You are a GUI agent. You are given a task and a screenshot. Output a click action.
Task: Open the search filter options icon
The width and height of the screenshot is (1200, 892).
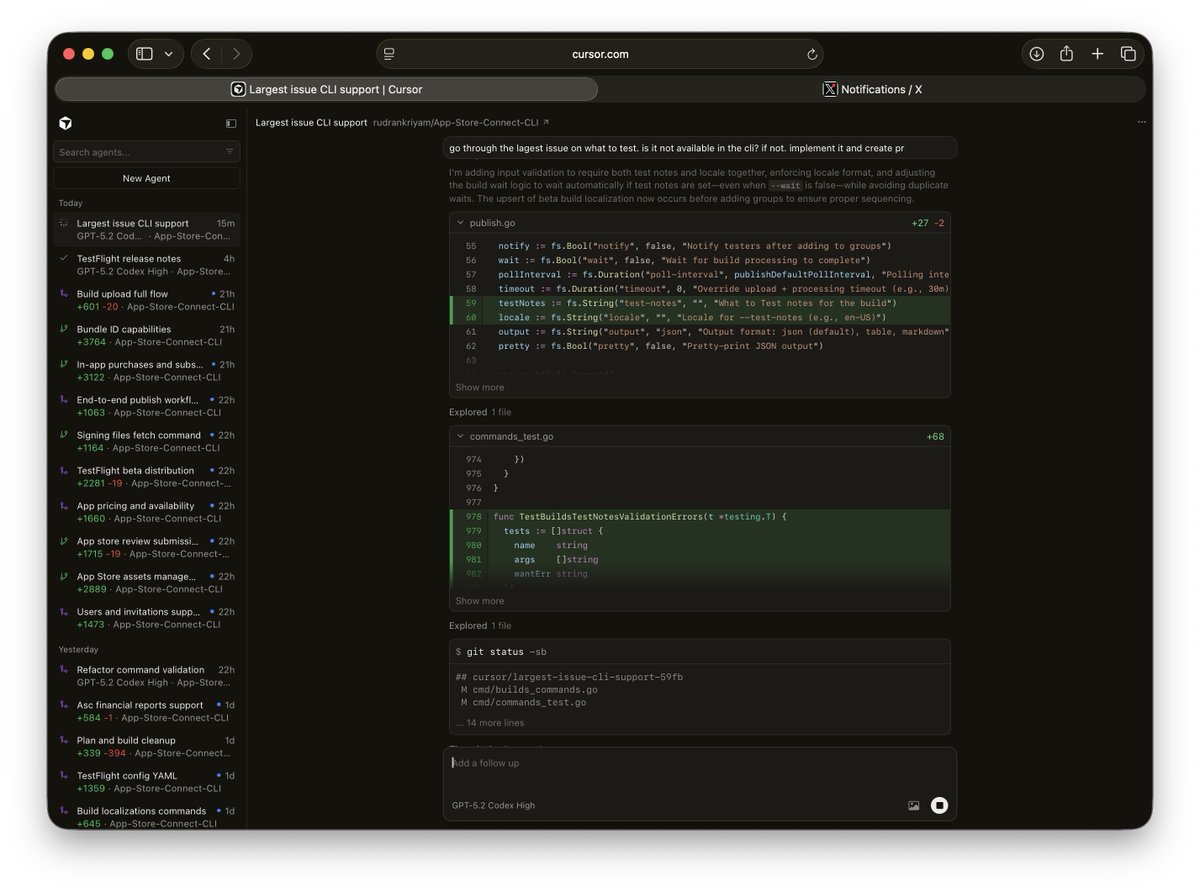pyautogui.click(x=229, y=152)
